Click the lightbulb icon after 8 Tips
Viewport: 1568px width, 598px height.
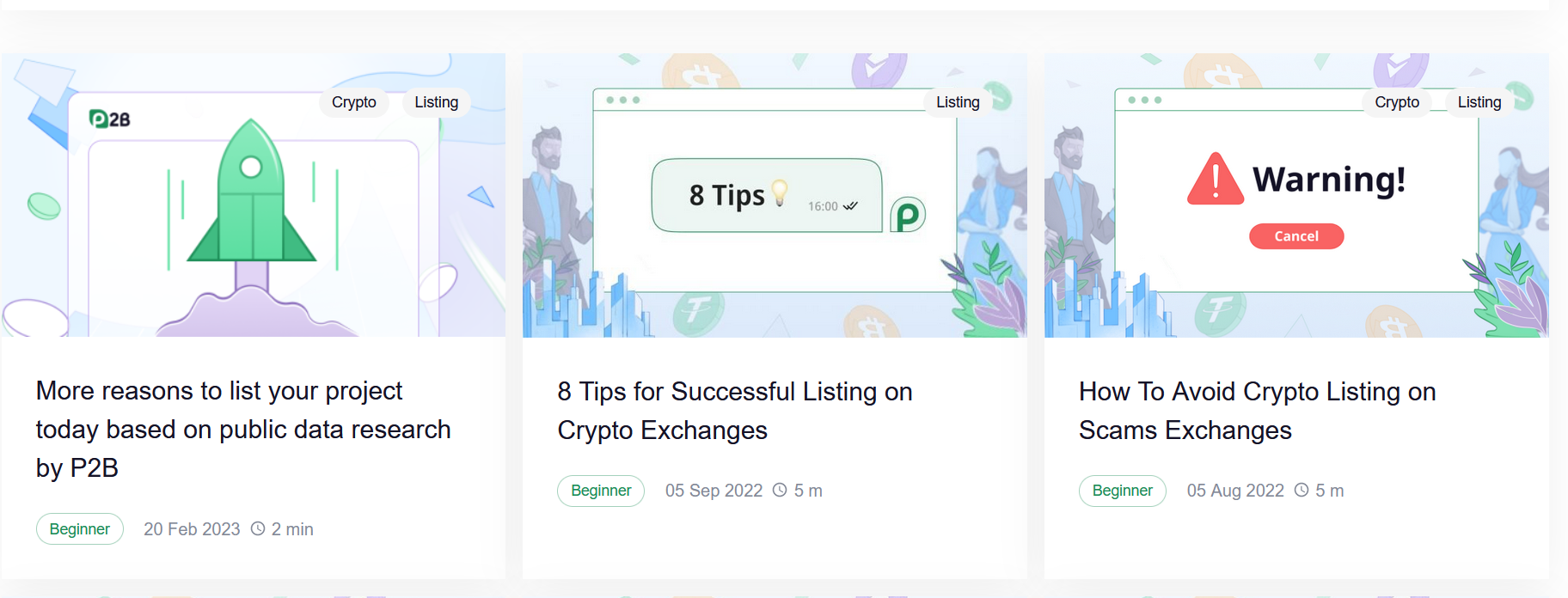pyautogui.click(x=780, y=192)
